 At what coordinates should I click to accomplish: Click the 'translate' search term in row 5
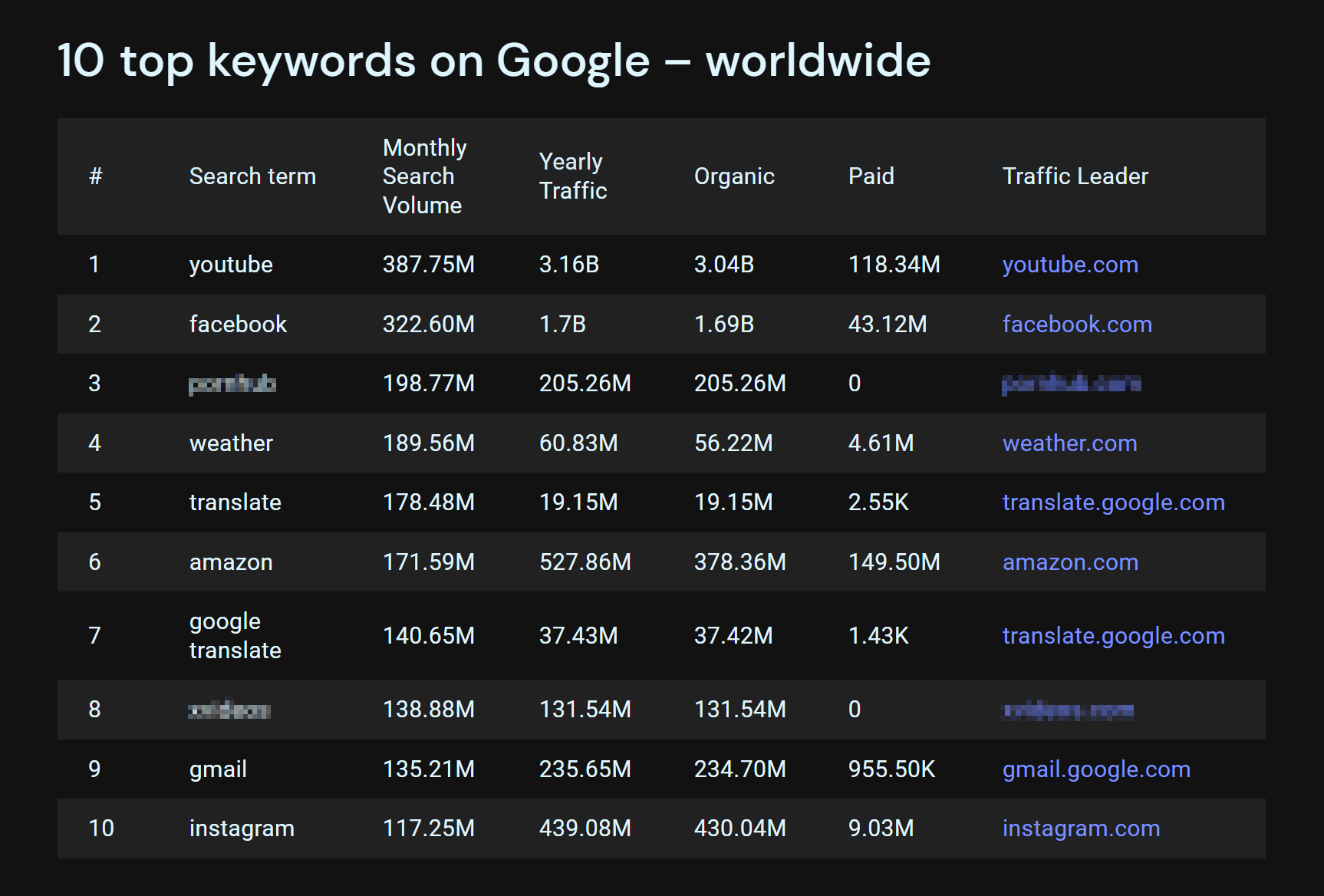(x=235, y=502)
